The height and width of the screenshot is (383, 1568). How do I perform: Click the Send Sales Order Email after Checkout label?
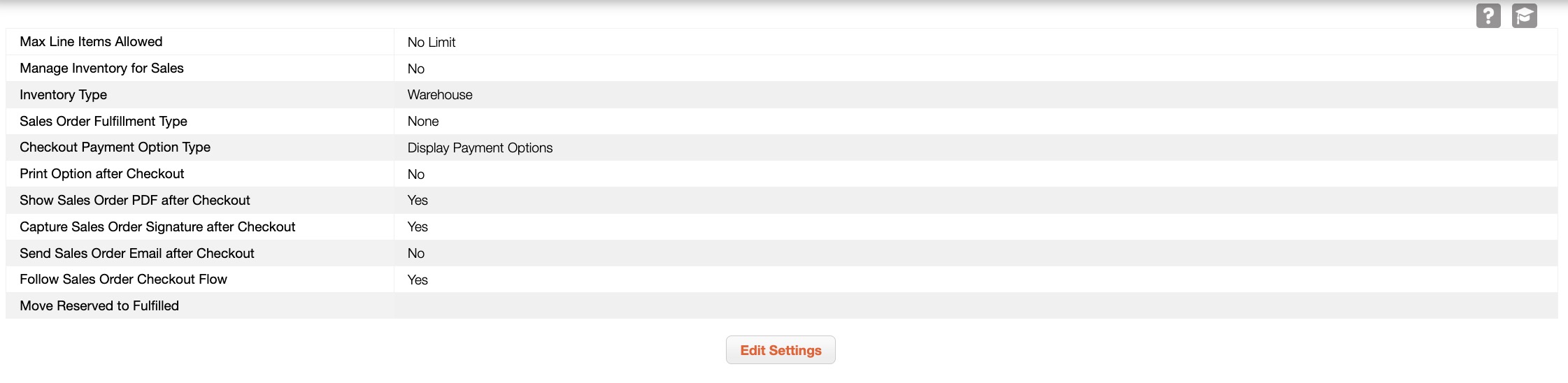click(x=136, y=254)
